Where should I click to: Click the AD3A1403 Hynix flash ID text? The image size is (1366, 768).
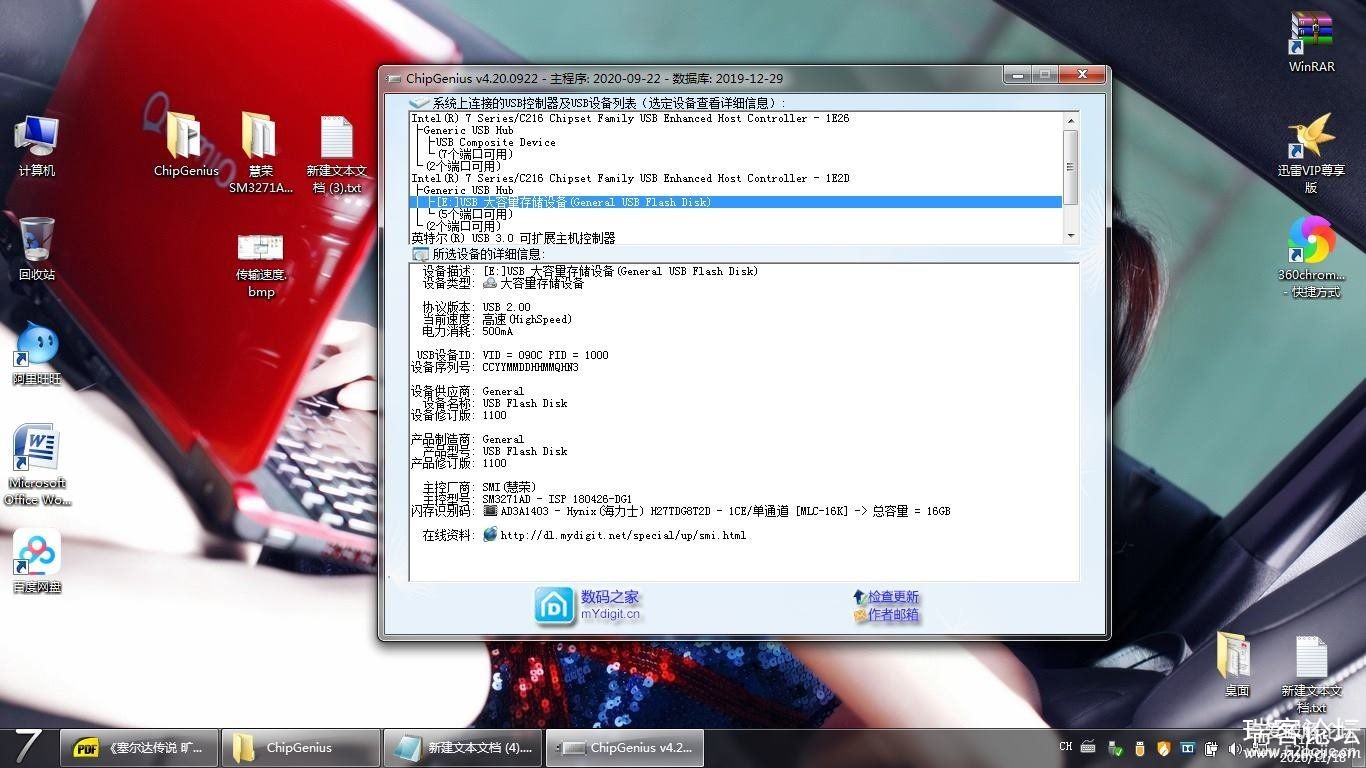point(725,511)
